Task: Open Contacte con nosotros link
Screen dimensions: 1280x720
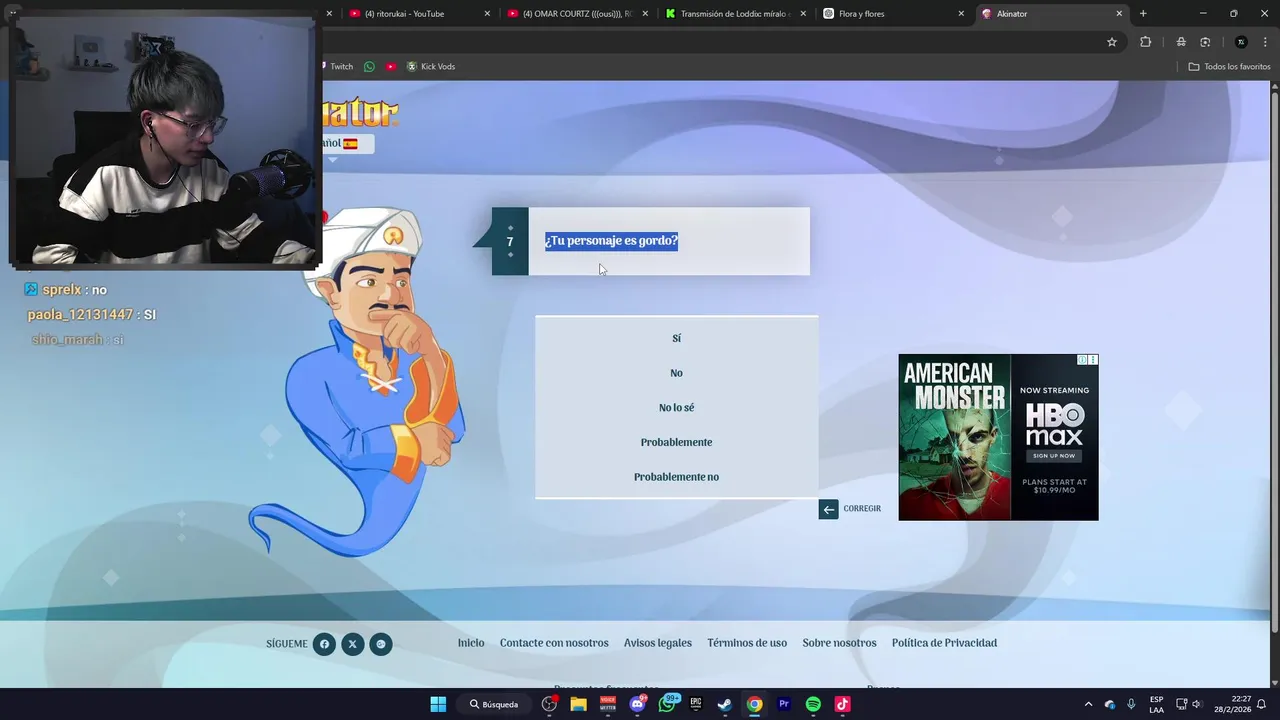Action: [554, 643]
